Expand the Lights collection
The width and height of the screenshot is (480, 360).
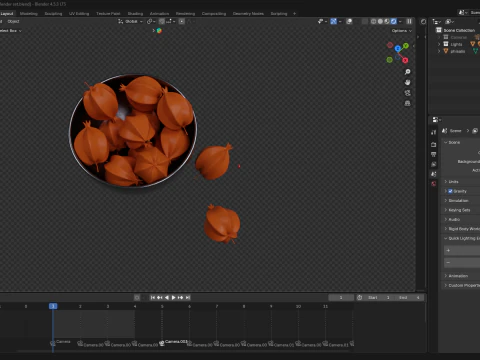(x=439, y=44)
